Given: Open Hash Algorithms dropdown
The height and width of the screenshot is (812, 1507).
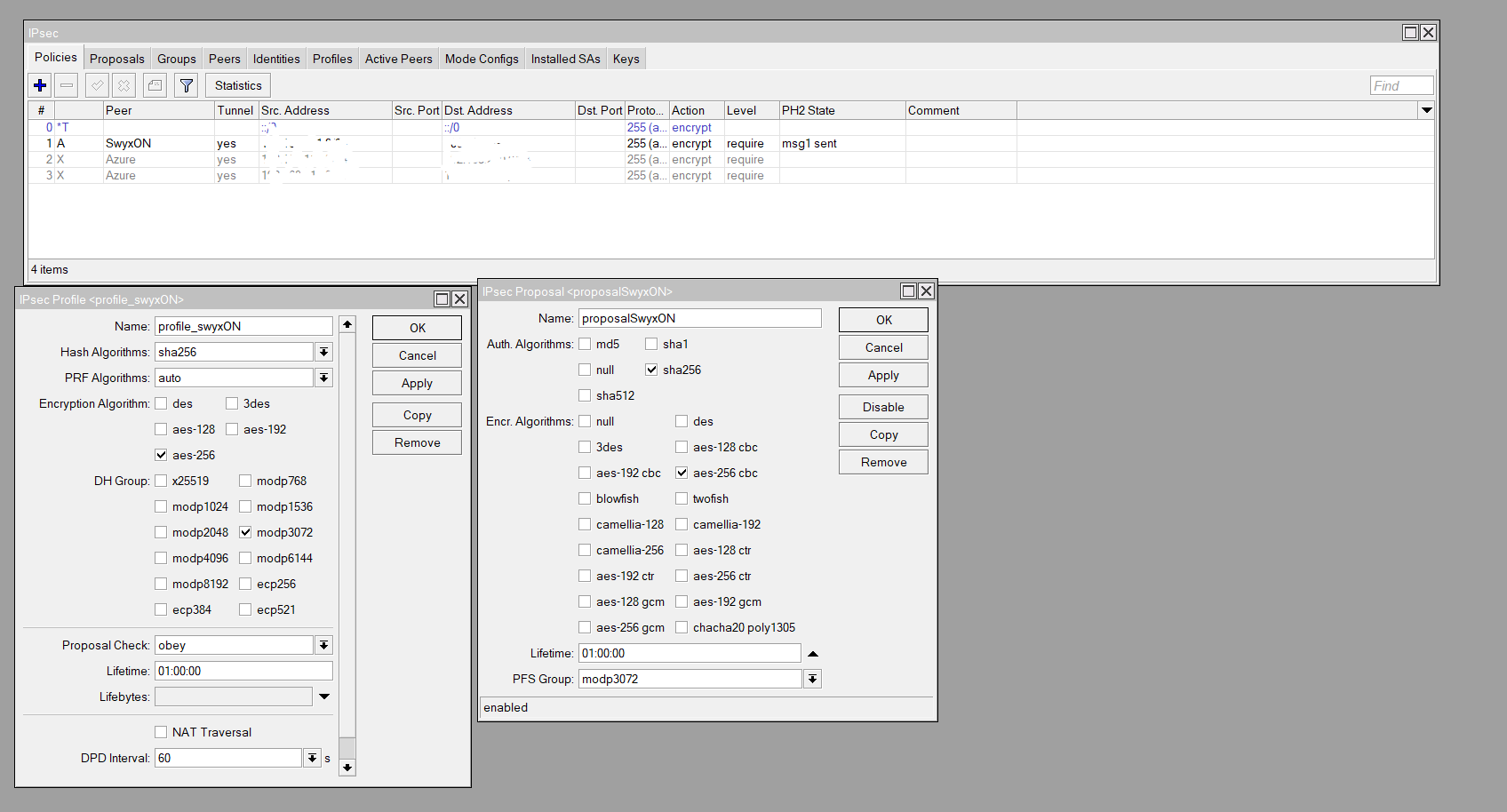Looking at the screenshot, I should click(x=324, y=352).
